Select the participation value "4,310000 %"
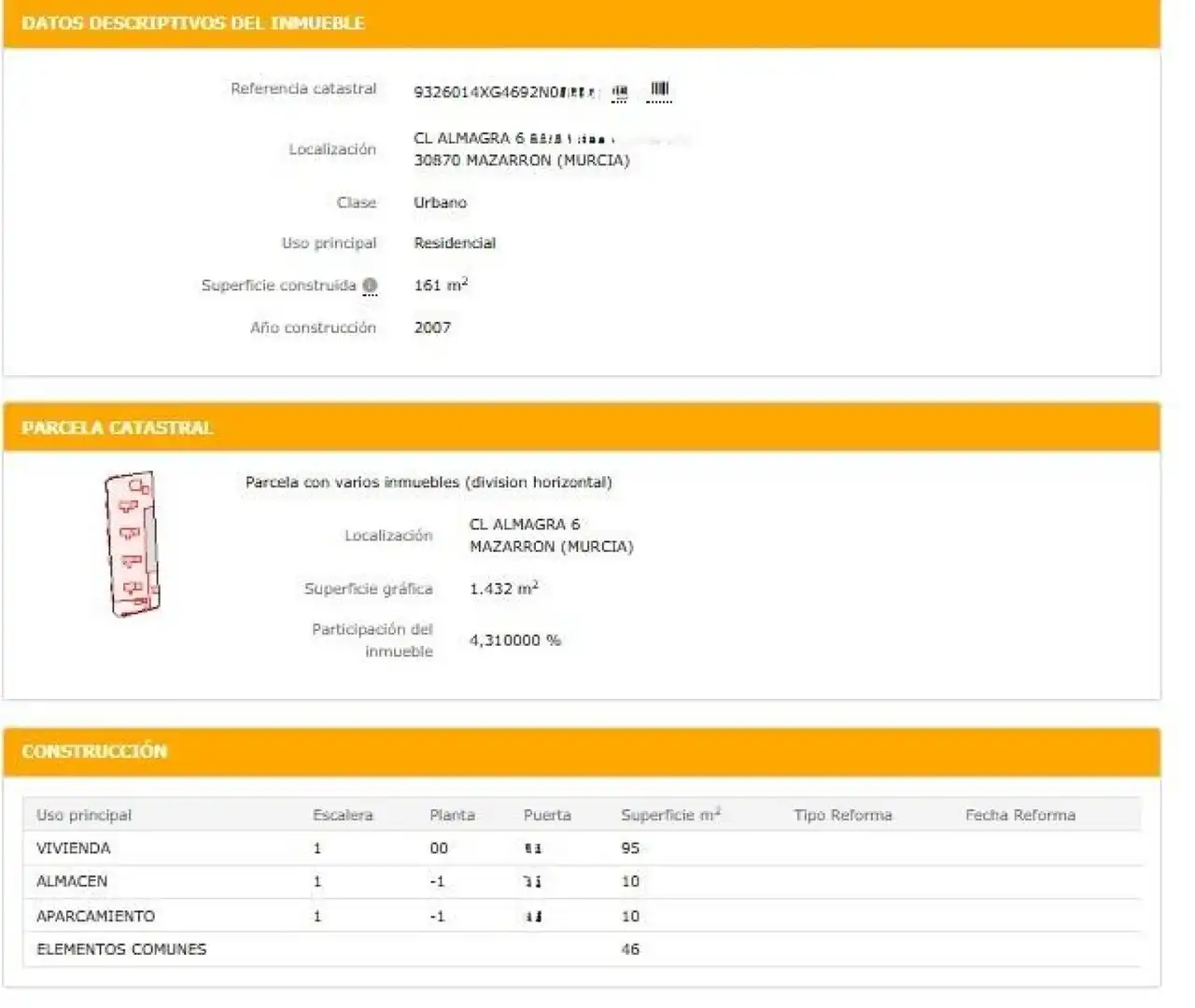1195x1008 pixels. point(515,640)
